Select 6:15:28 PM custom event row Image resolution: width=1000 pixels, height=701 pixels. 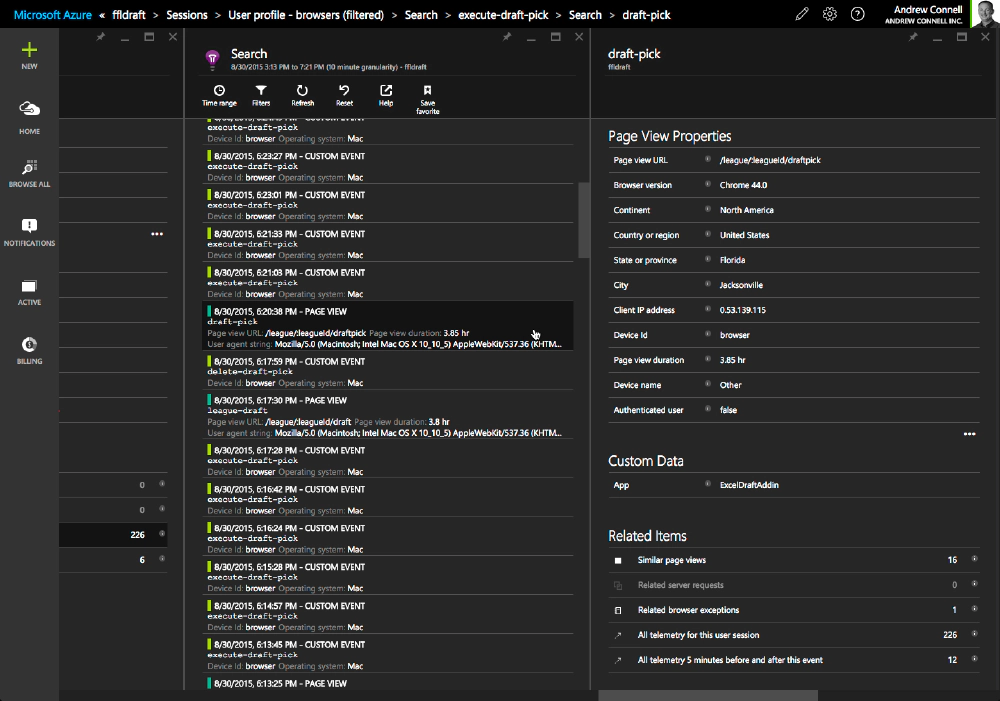[388, 577]
